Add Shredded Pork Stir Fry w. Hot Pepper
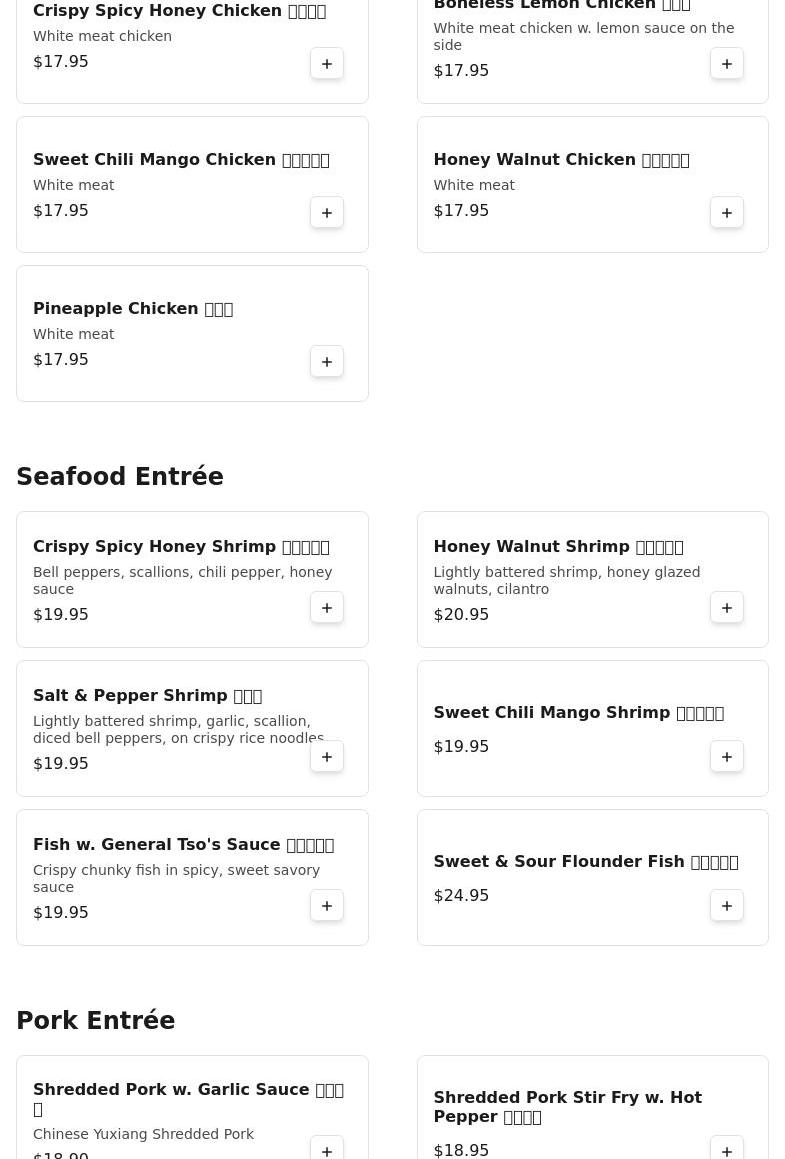785x1159 pixels. 727,1149
